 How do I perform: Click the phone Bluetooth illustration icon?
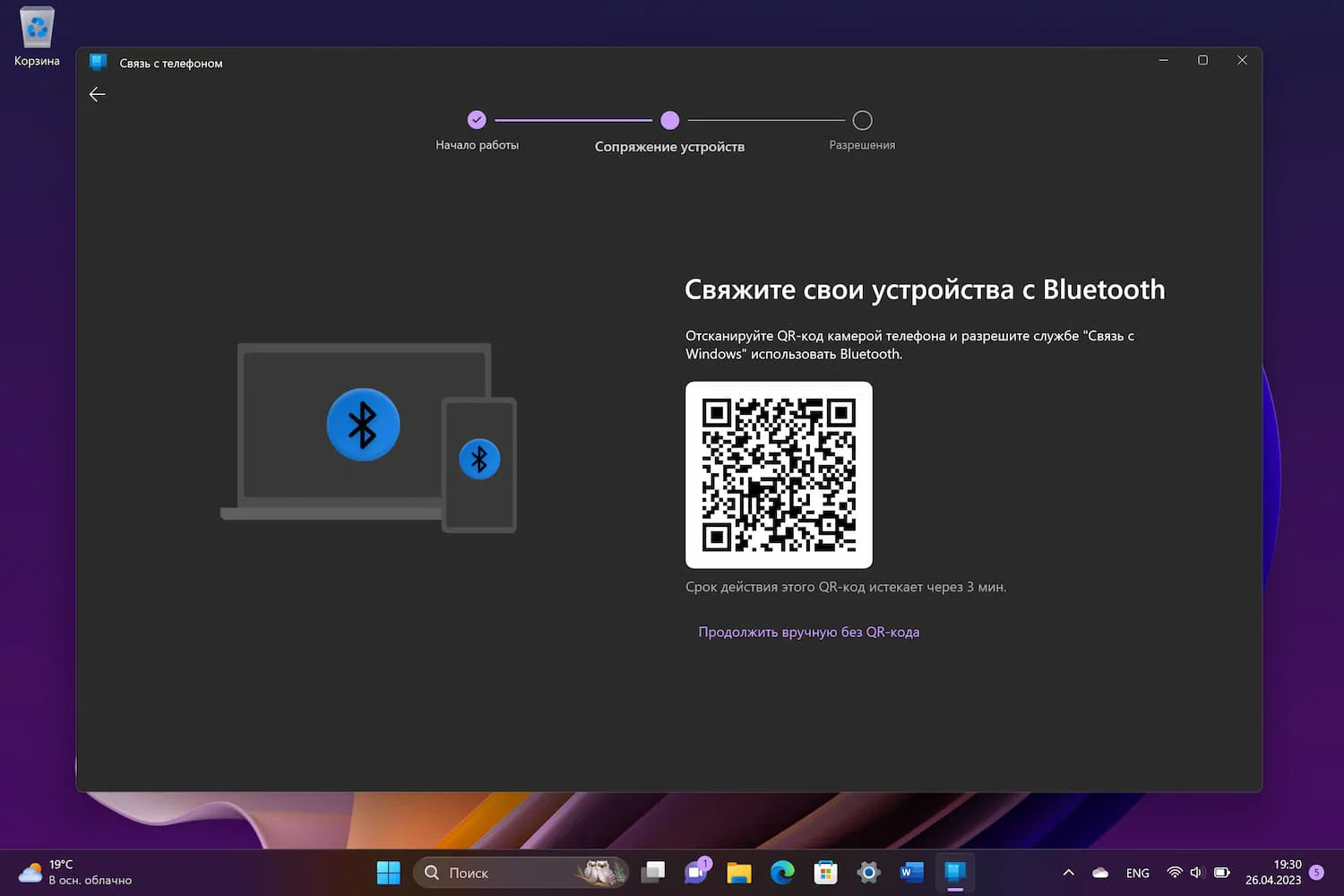click(479, 459)
